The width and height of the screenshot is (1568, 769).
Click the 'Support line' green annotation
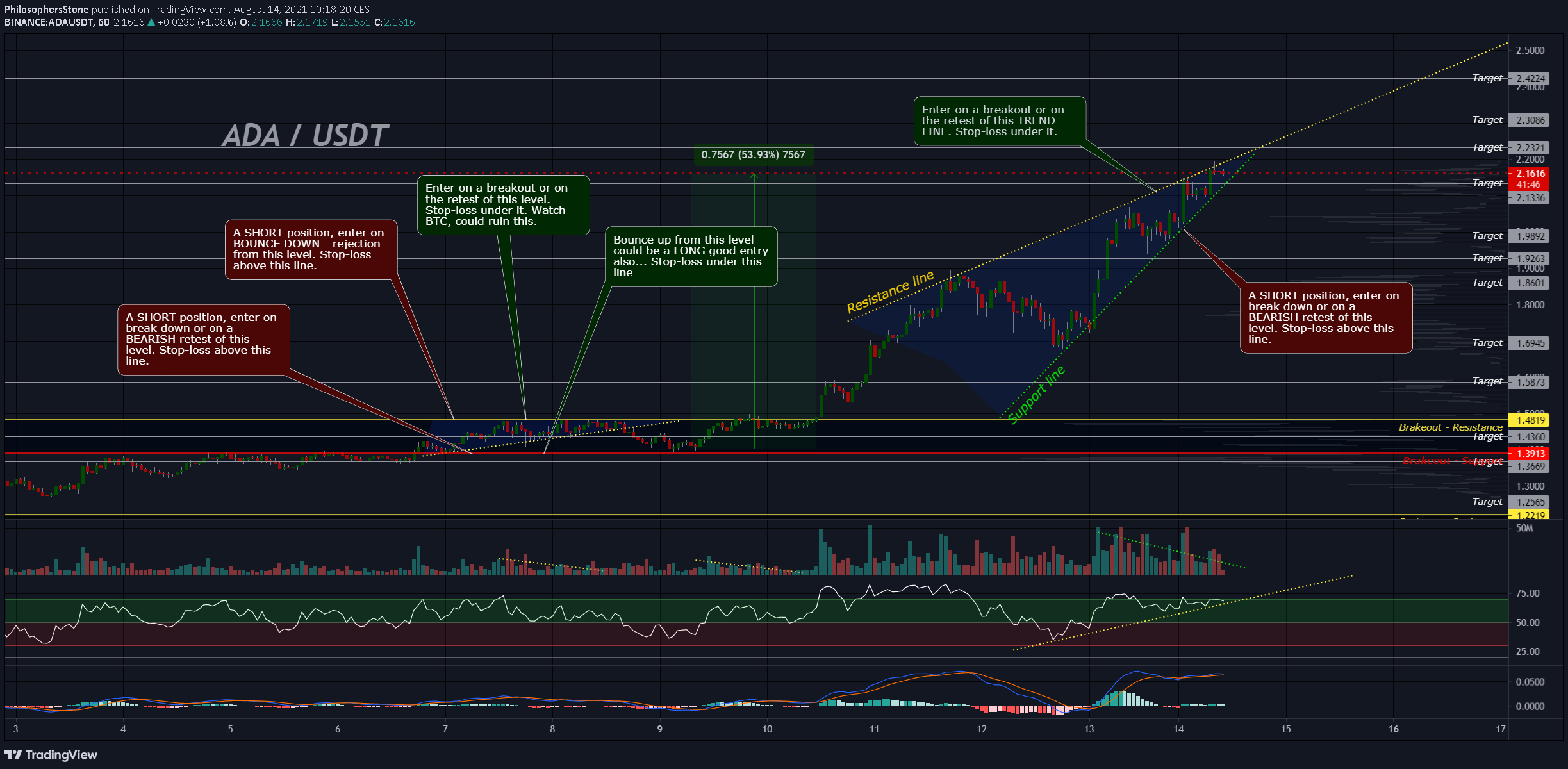pos(1036,395)
